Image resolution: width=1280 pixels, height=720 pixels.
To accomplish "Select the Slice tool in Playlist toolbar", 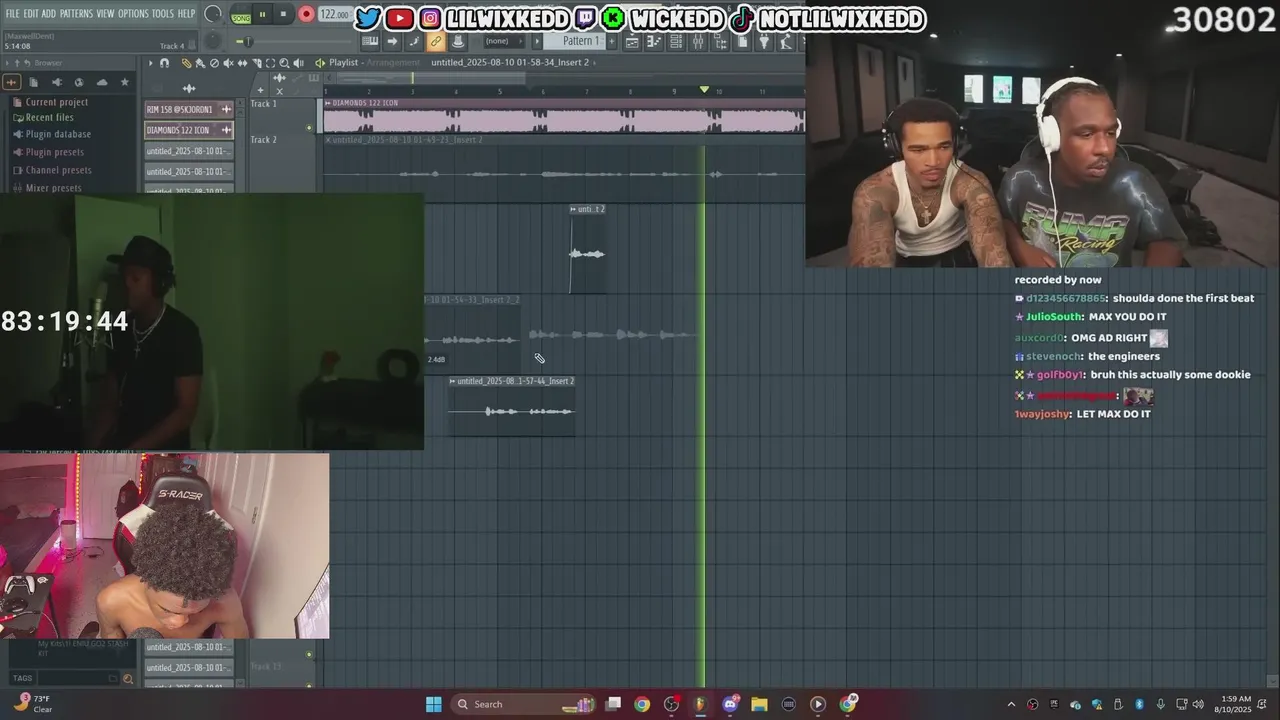I will tap(256, 63).
